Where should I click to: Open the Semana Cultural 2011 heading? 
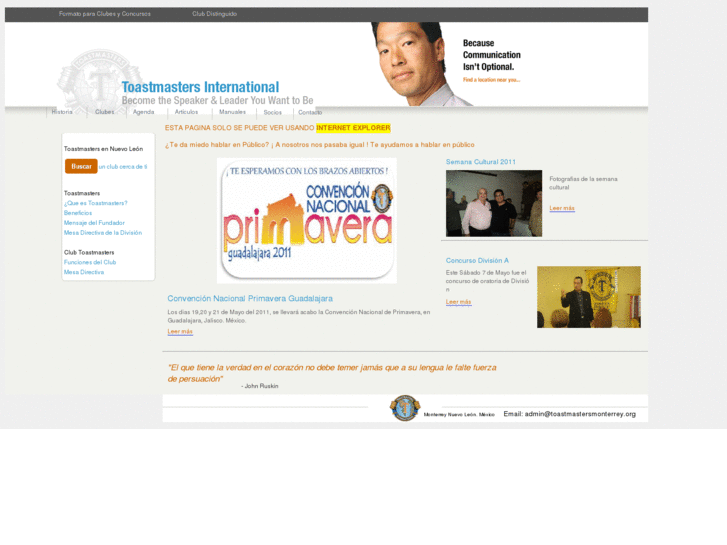click(x=481, y=162)
